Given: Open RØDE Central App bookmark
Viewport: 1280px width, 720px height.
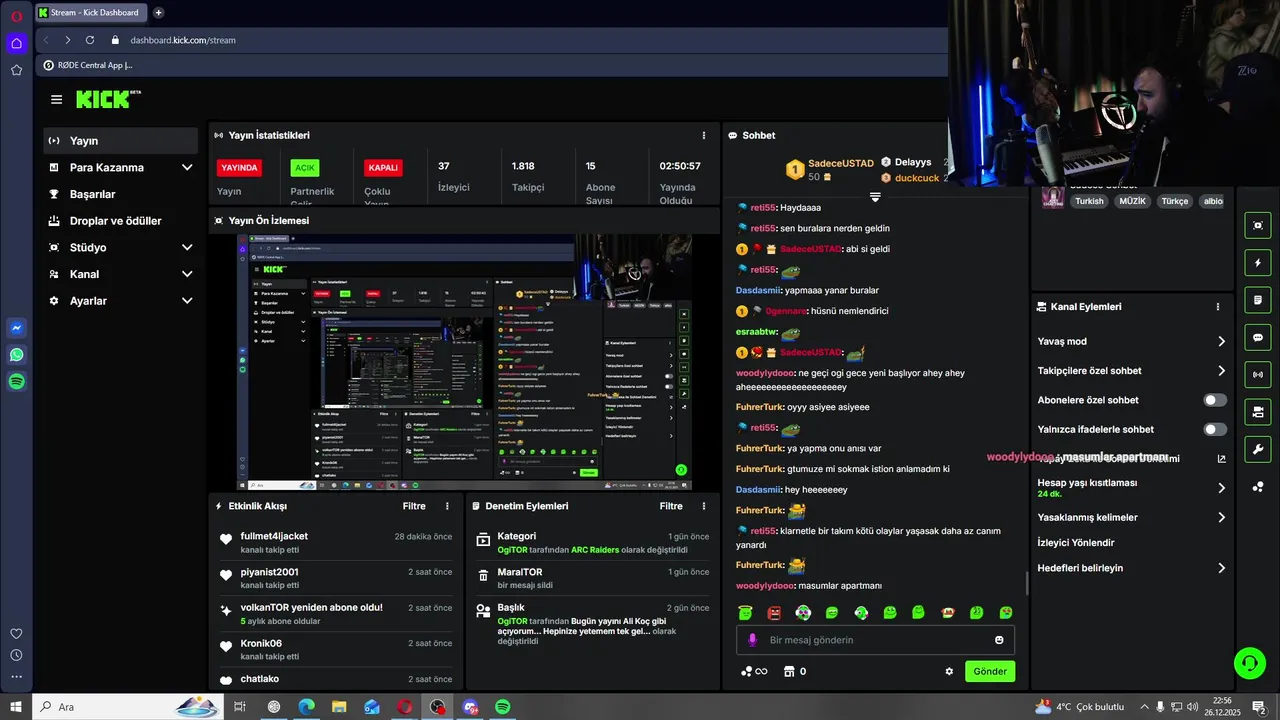Looking at the screenshot, I should coord(87,65).
